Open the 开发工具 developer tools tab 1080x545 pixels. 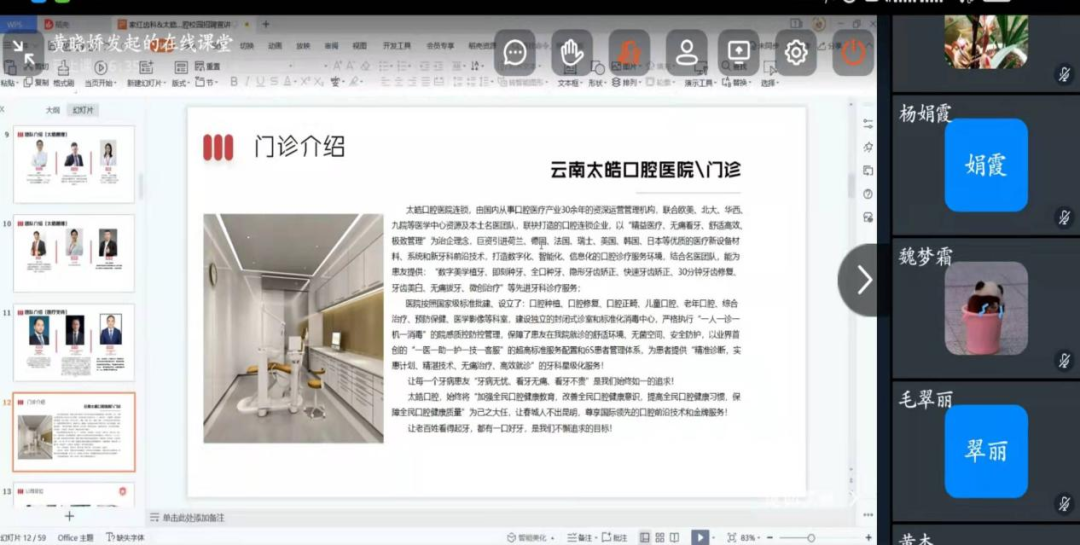(397, 46)
